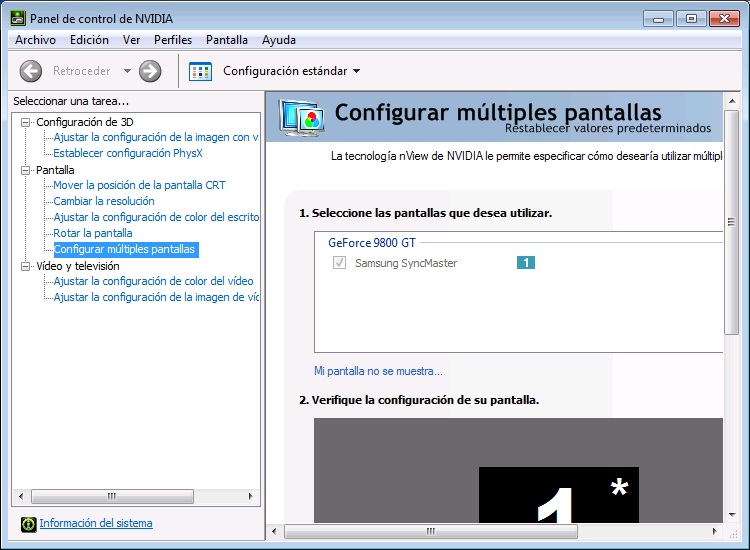Click the multiple monitors header icon
750x550 pixels.
302,117
